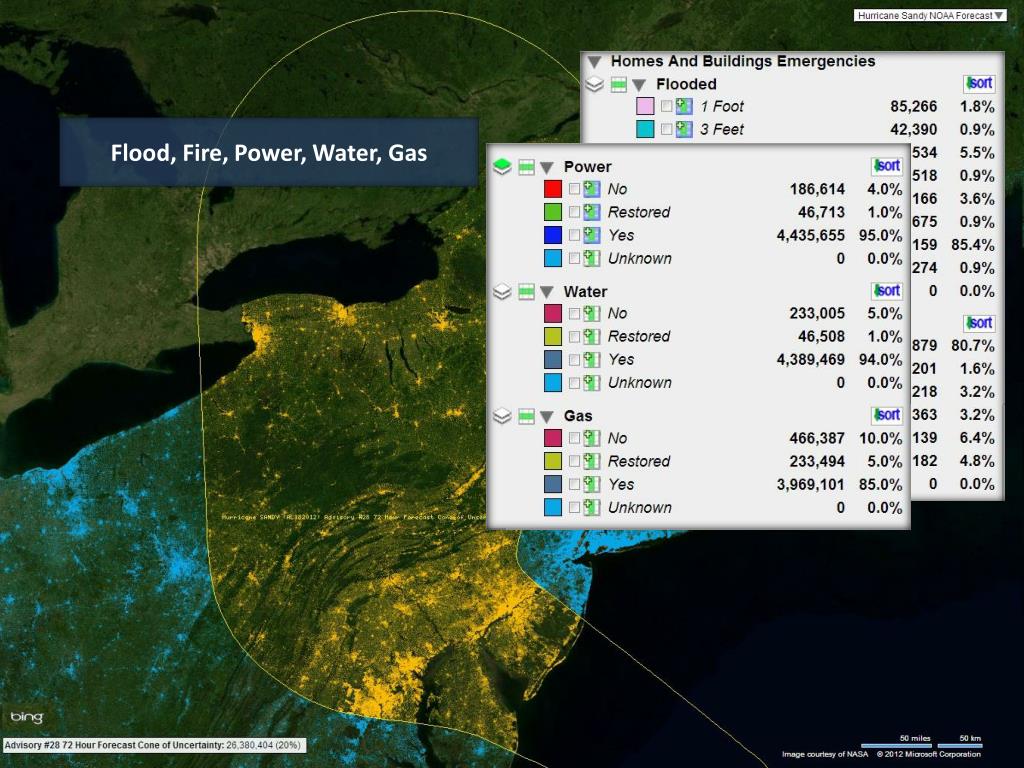The height and width of the screenshot is (768, 1024).
Task: Click the Power group heading label
Action: [x=588, y=167]
